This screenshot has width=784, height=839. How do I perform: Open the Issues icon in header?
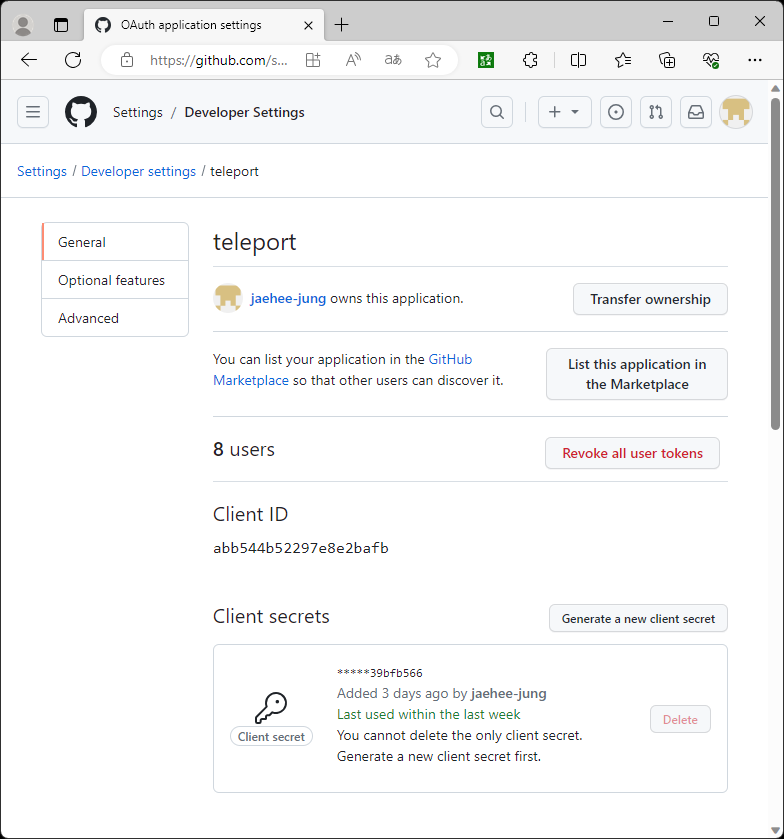(x=616, y=112)
